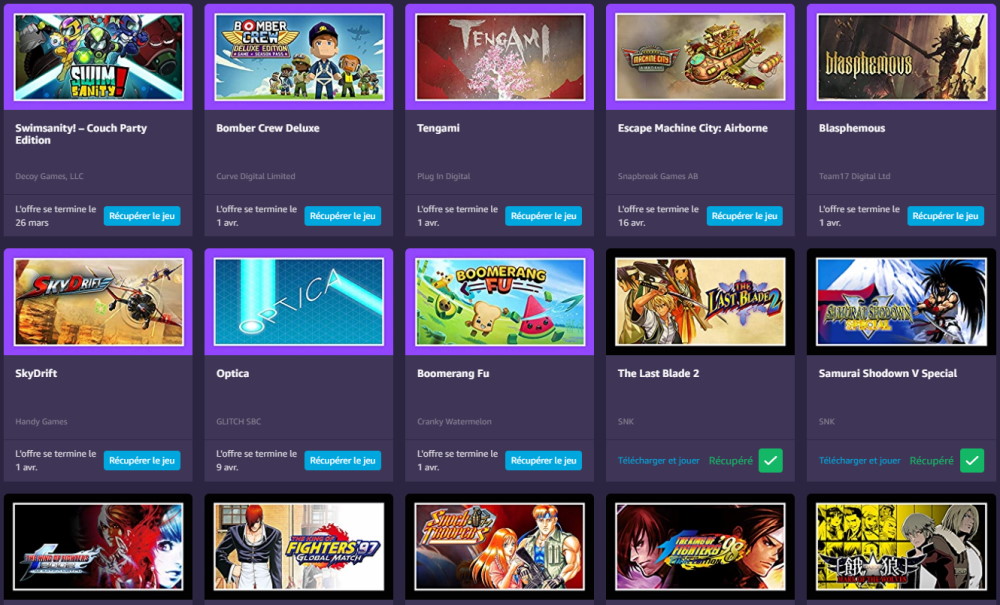Open the Blasphemous cover thumbnail

(901, 57)
